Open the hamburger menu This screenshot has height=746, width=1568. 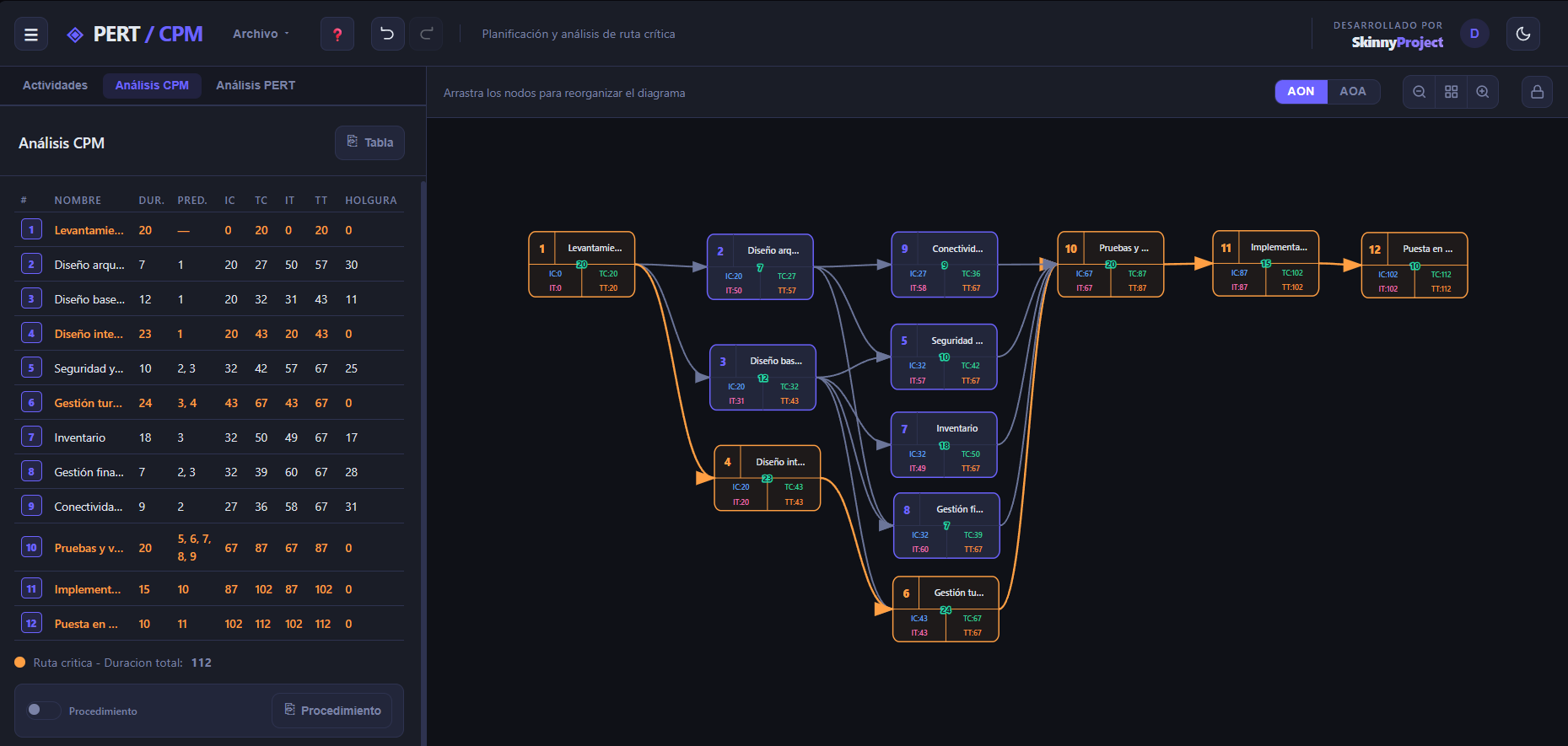click(x=31, y=35)
